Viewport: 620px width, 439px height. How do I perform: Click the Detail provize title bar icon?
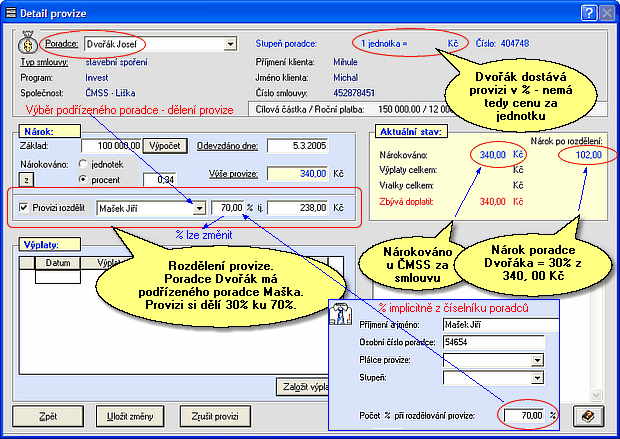11,12
